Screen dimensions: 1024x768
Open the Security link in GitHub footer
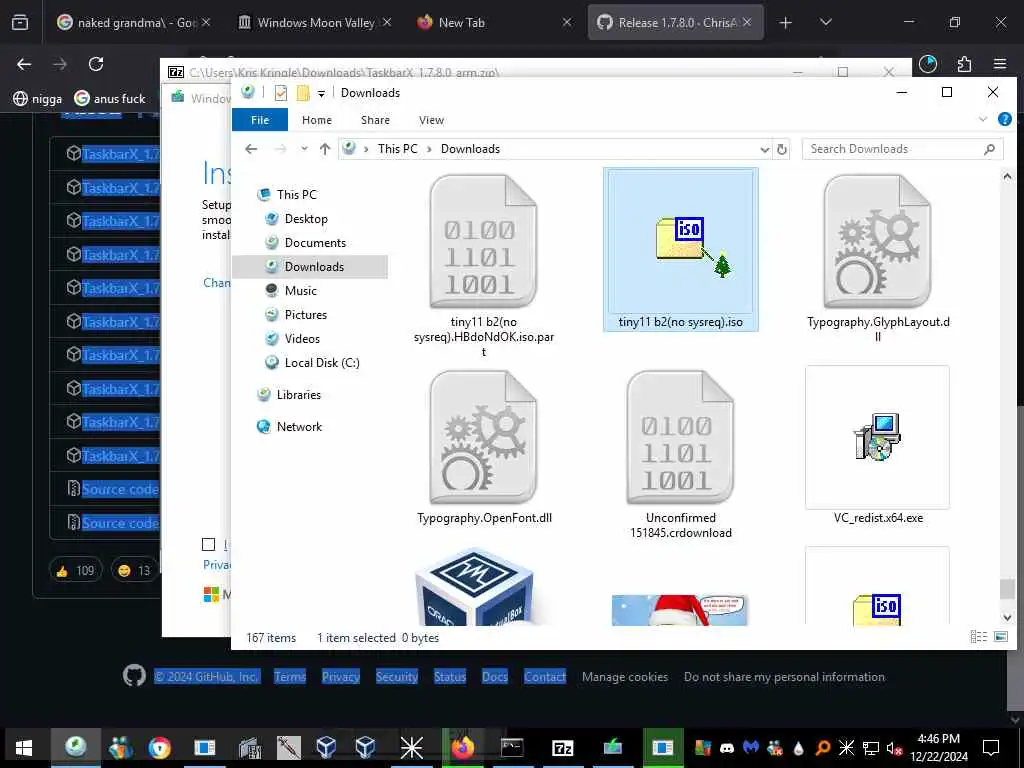click(396, 677)
